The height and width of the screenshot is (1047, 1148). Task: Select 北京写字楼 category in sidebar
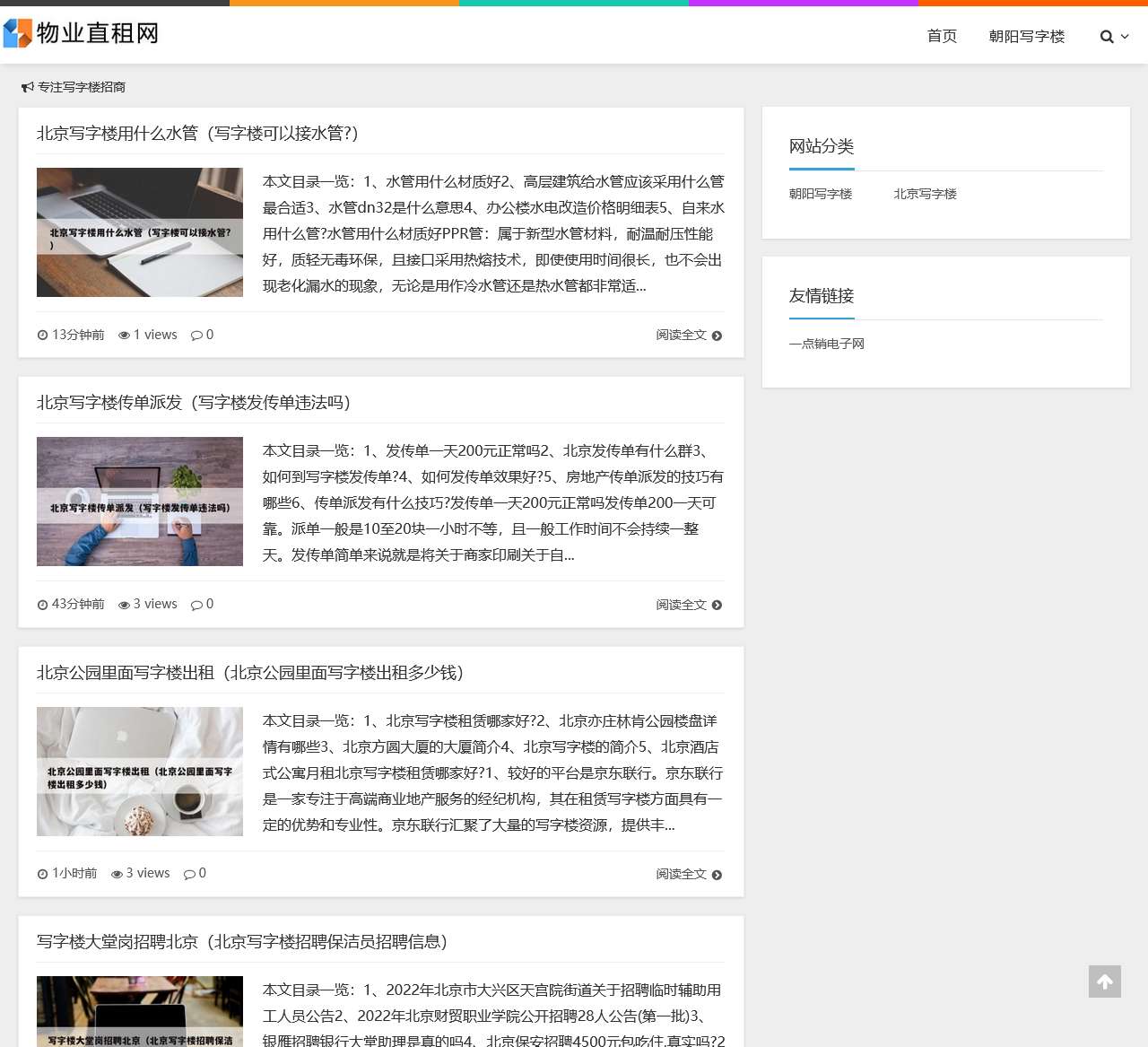[925, 194]
